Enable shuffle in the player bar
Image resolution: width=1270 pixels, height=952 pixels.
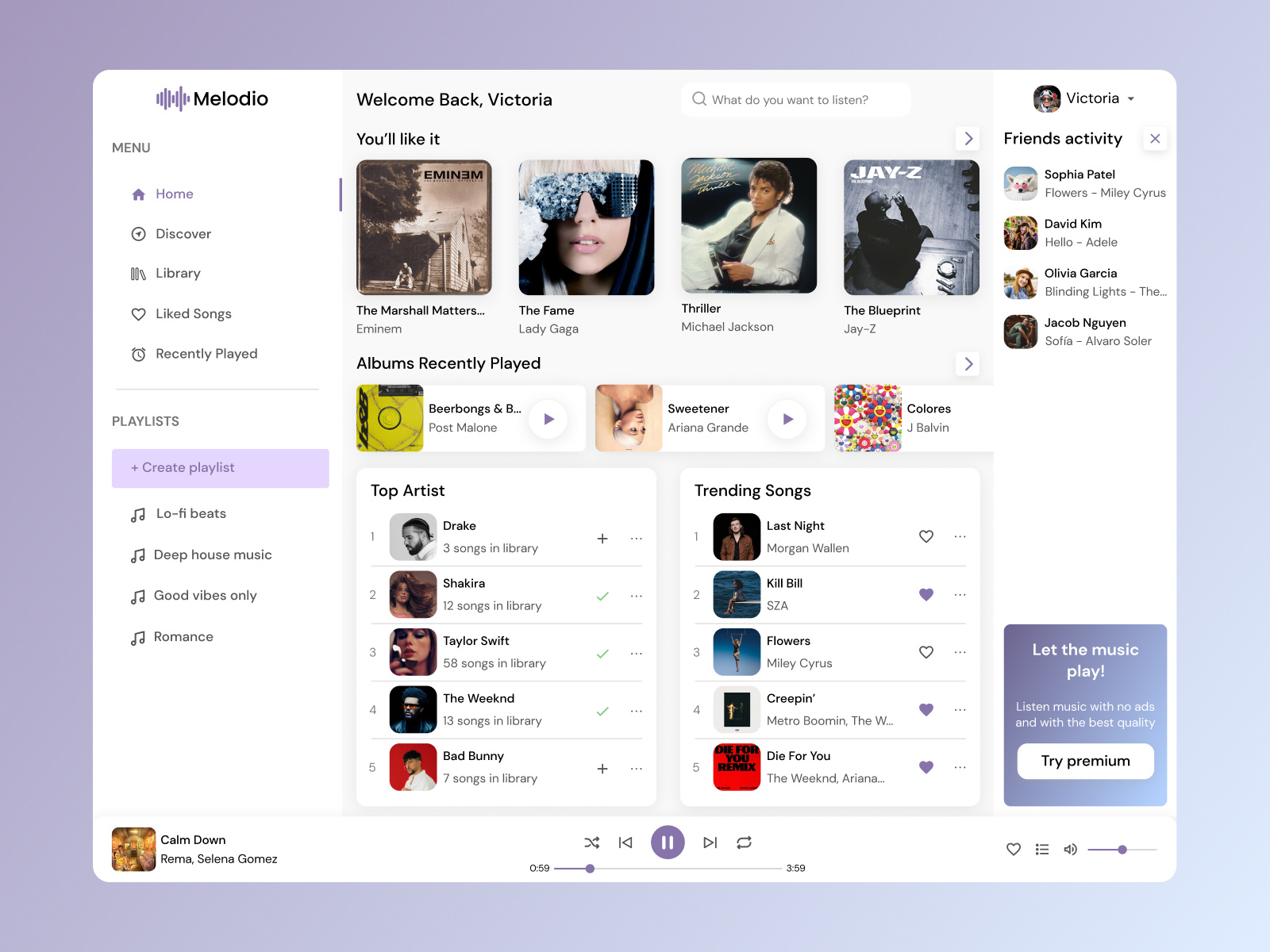591,843
